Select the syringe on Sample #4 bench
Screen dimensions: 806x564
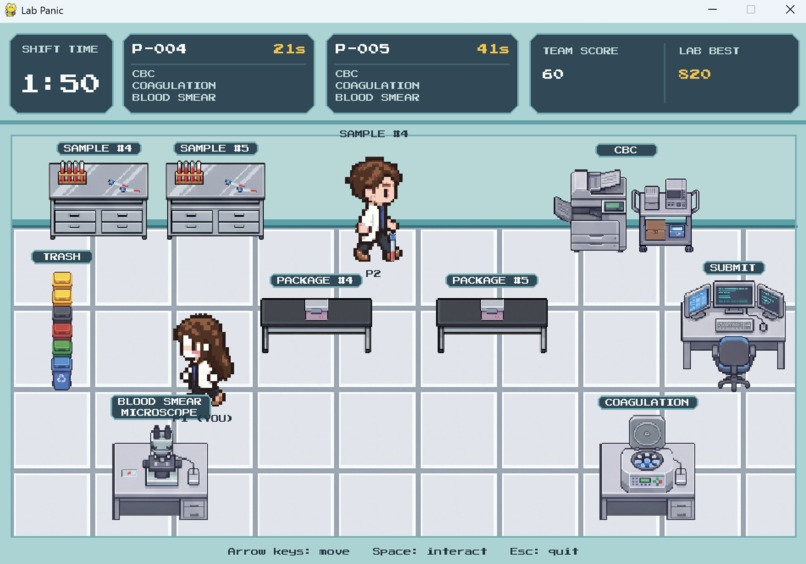coord(123,186)
